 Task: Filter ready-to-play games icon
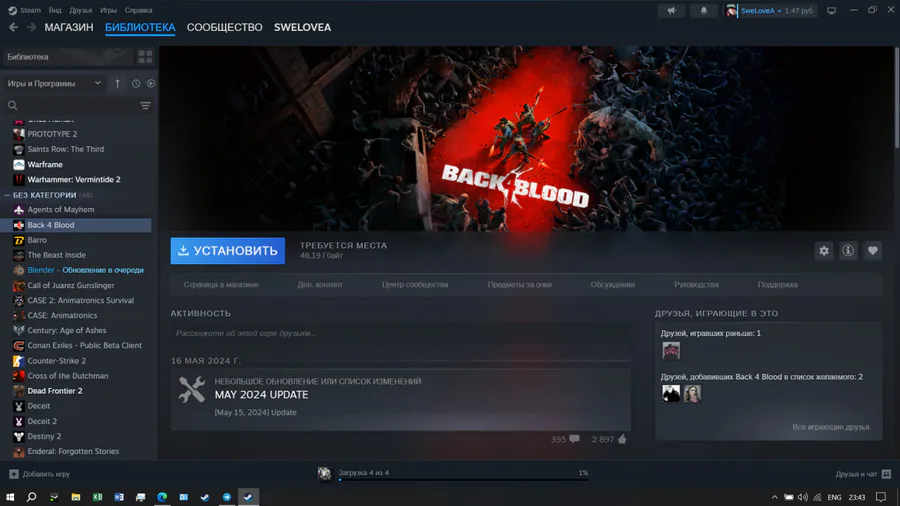point(151,83)
